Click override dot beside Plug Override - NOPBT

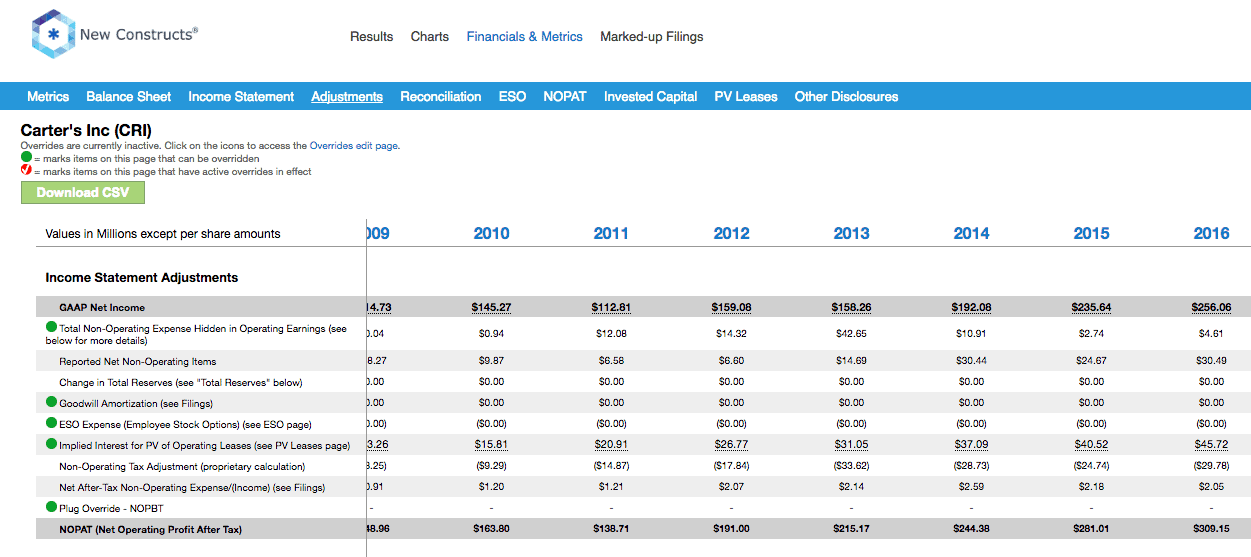52,507
